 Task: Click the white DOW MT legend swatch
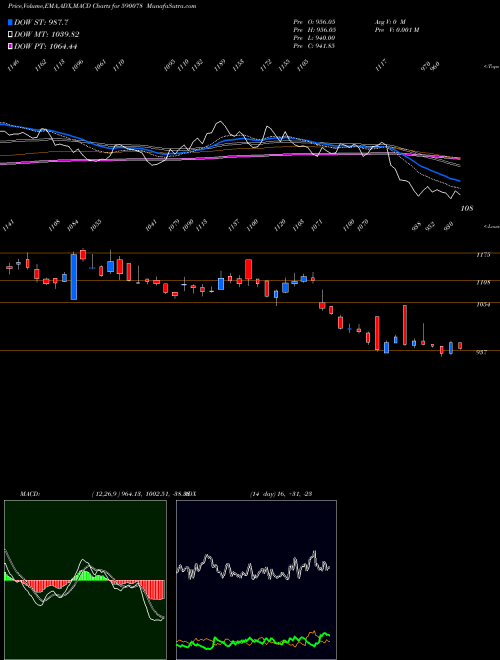pyautogui.click(x=11, y=35)
